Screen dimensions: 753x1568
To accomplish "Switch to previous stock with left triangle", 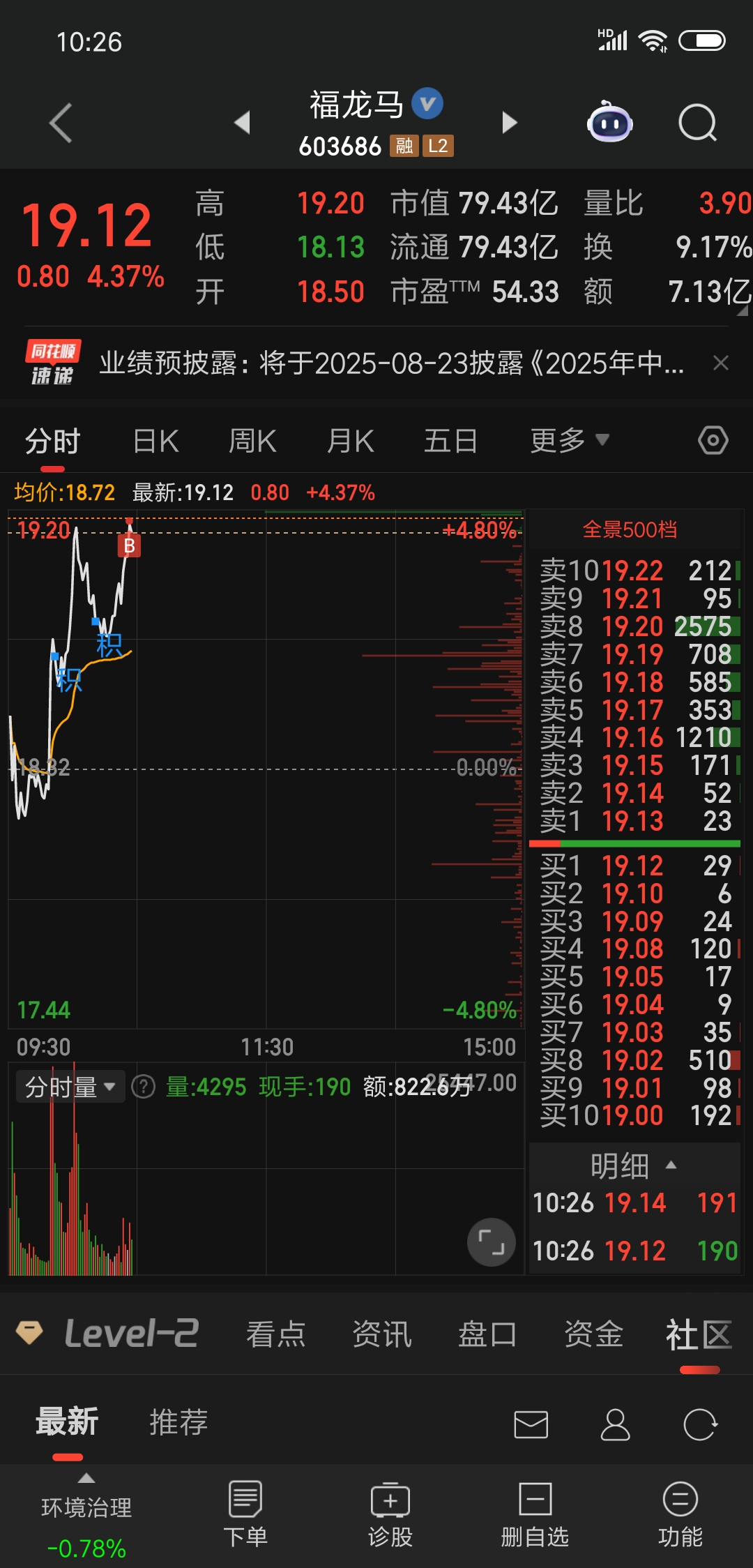I will point(243,122).
